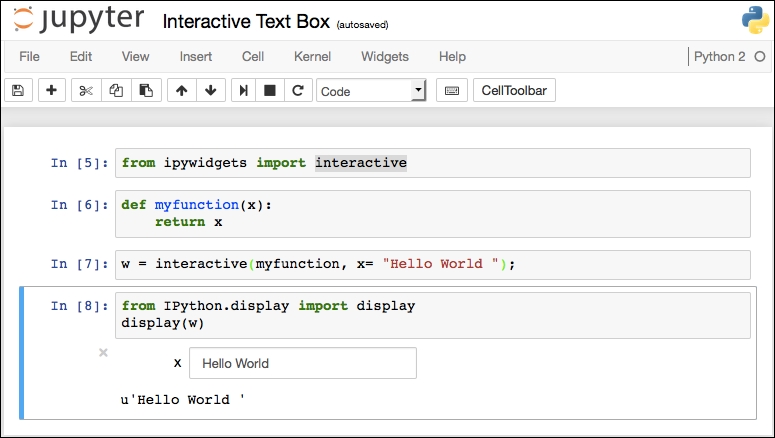Rename the Interactive Text Box notebook title
The image size is (775, 438).
[x=246, y=22]
